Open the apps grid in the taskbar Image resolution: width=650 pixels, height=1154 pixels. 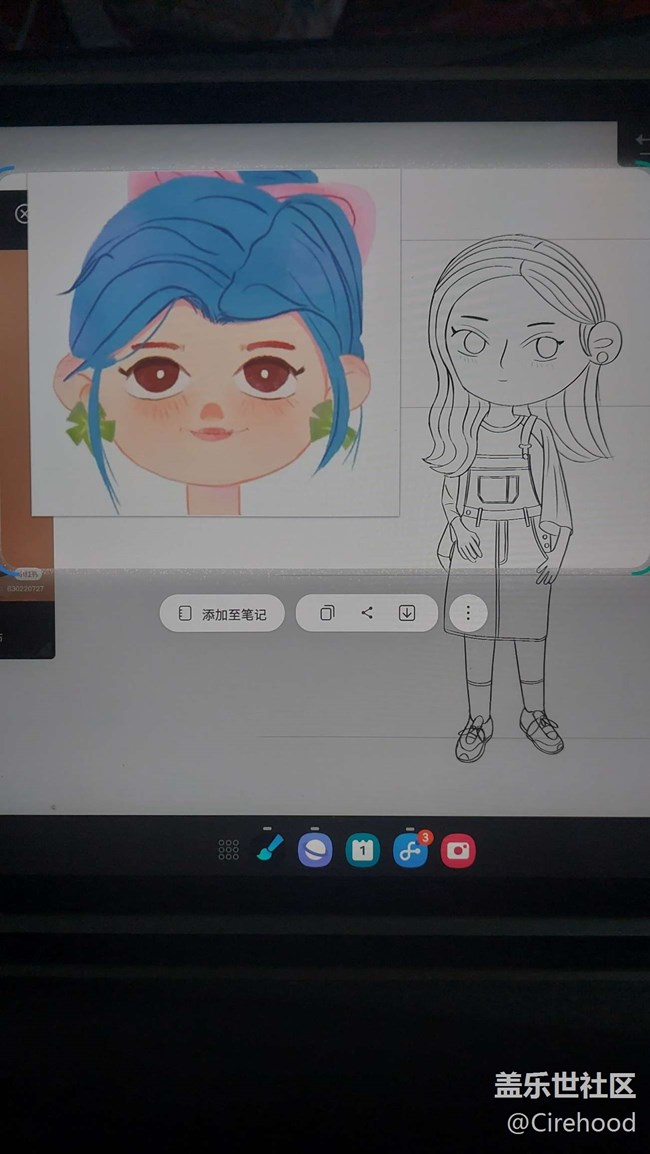[228, 850]
